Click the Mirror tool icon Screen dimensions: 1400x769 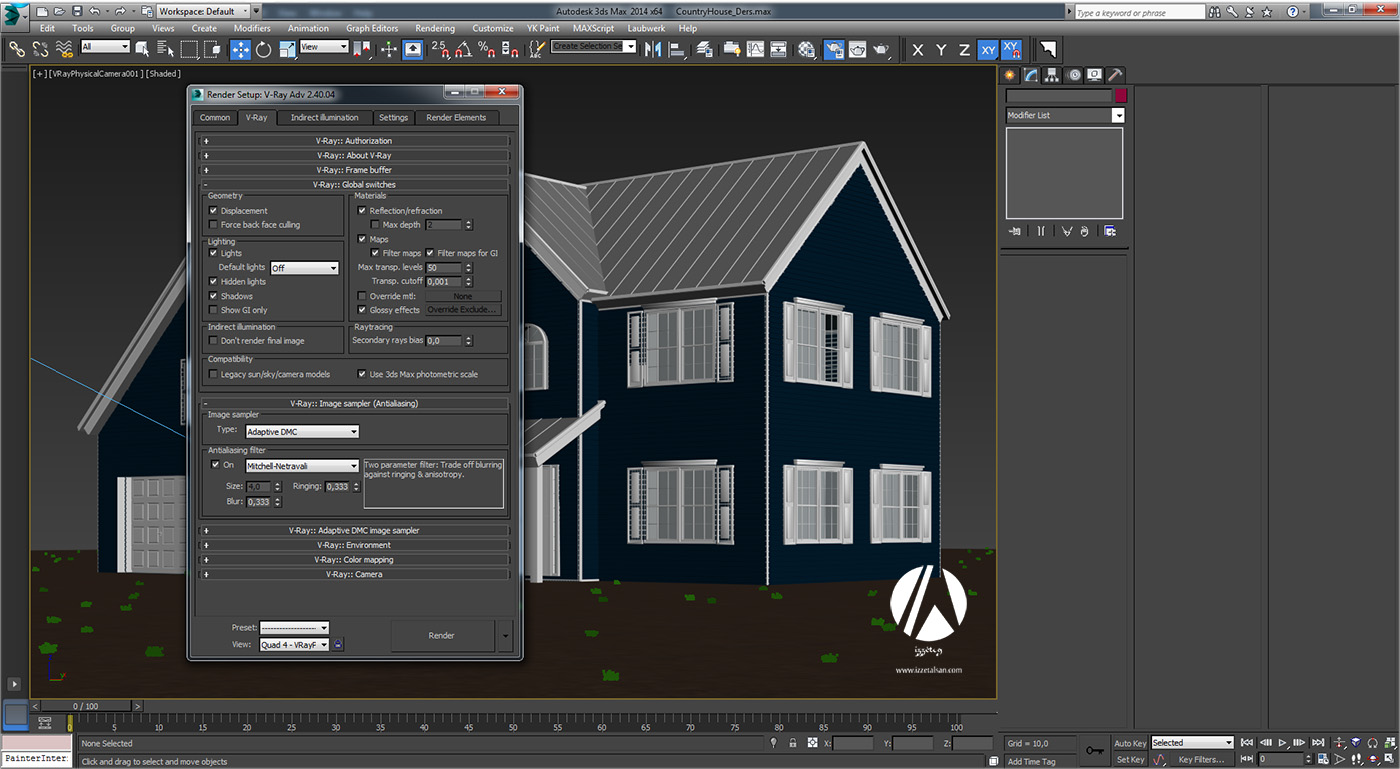point(651,49)
